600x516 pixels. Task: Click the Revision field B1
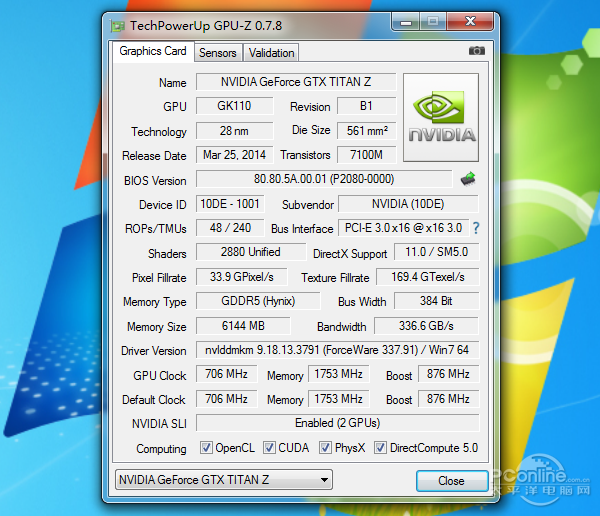(x=366, y=106)
